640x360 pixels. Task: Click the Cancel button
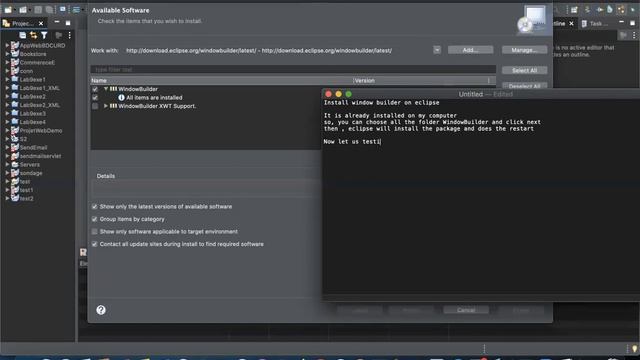point(466,310)
